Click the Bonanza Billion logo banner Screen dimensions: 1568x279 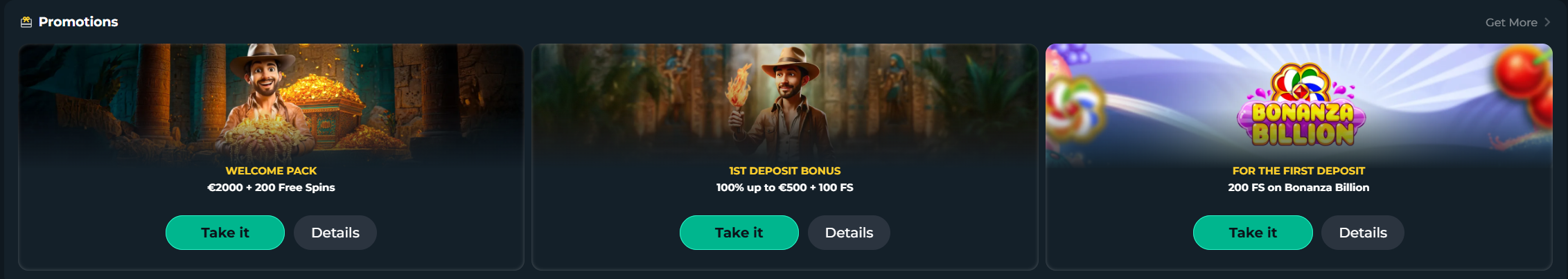coord(1301,106)
